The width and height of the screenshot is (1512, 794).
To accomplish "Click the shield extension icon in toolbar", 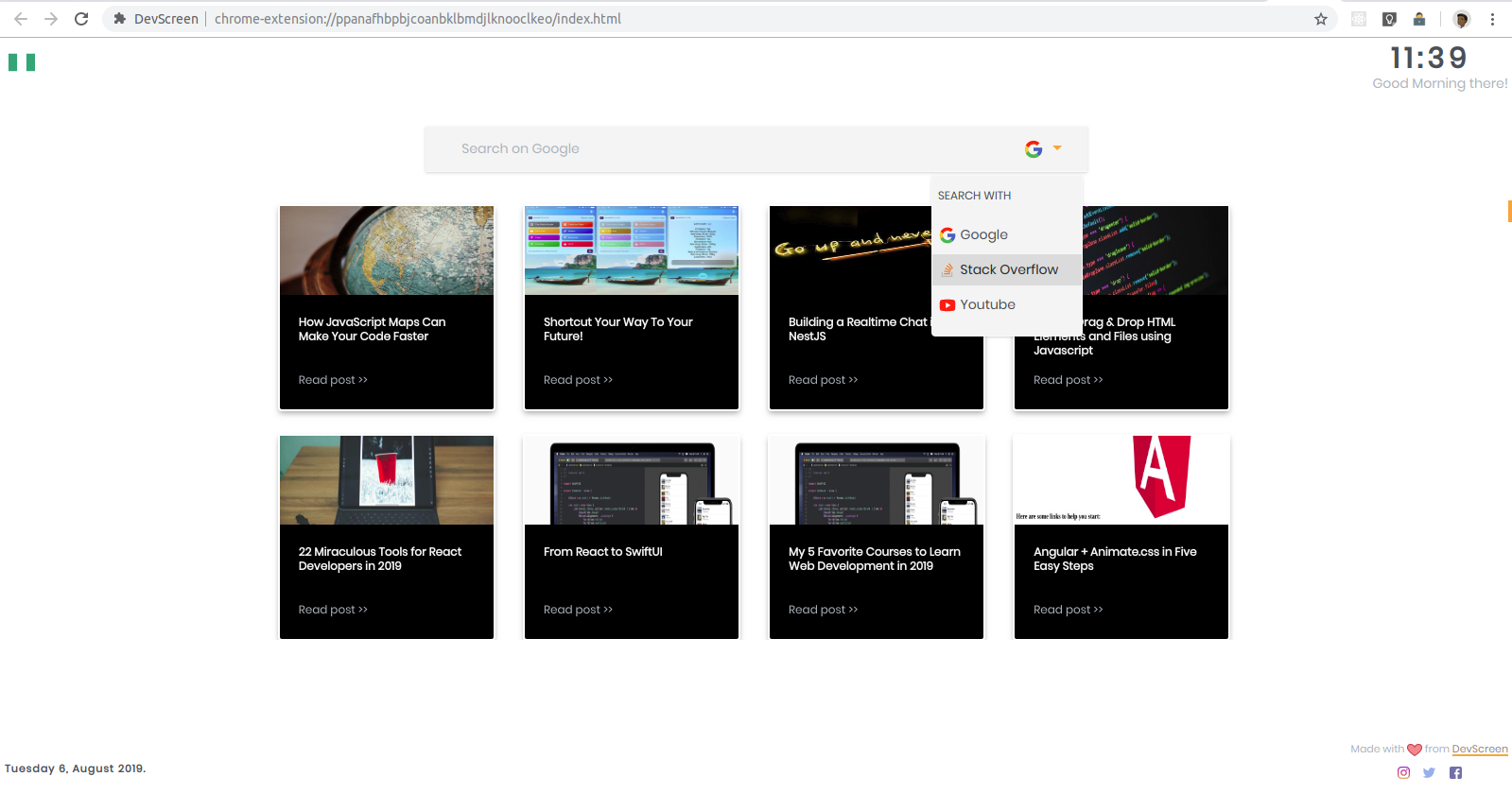I will 1389,19.
